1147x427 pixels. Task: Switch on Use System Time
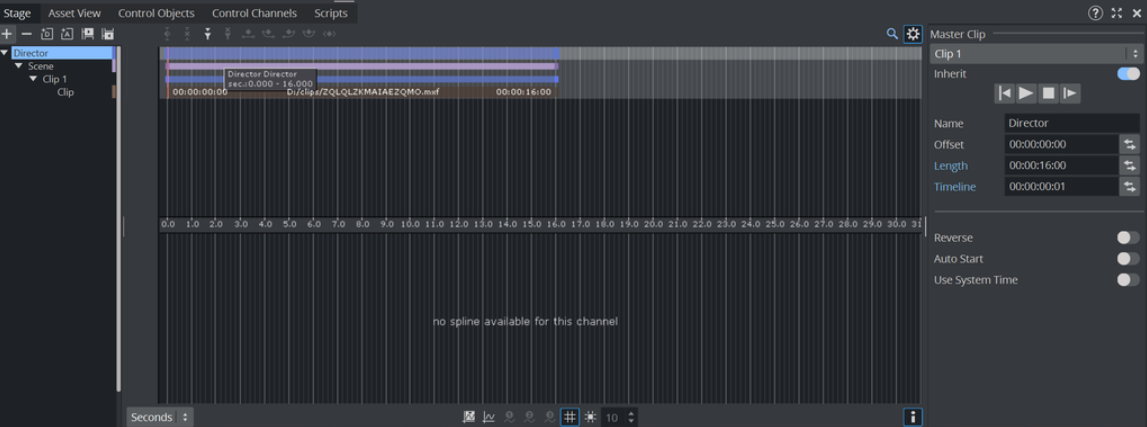(x=1127, y=280)
